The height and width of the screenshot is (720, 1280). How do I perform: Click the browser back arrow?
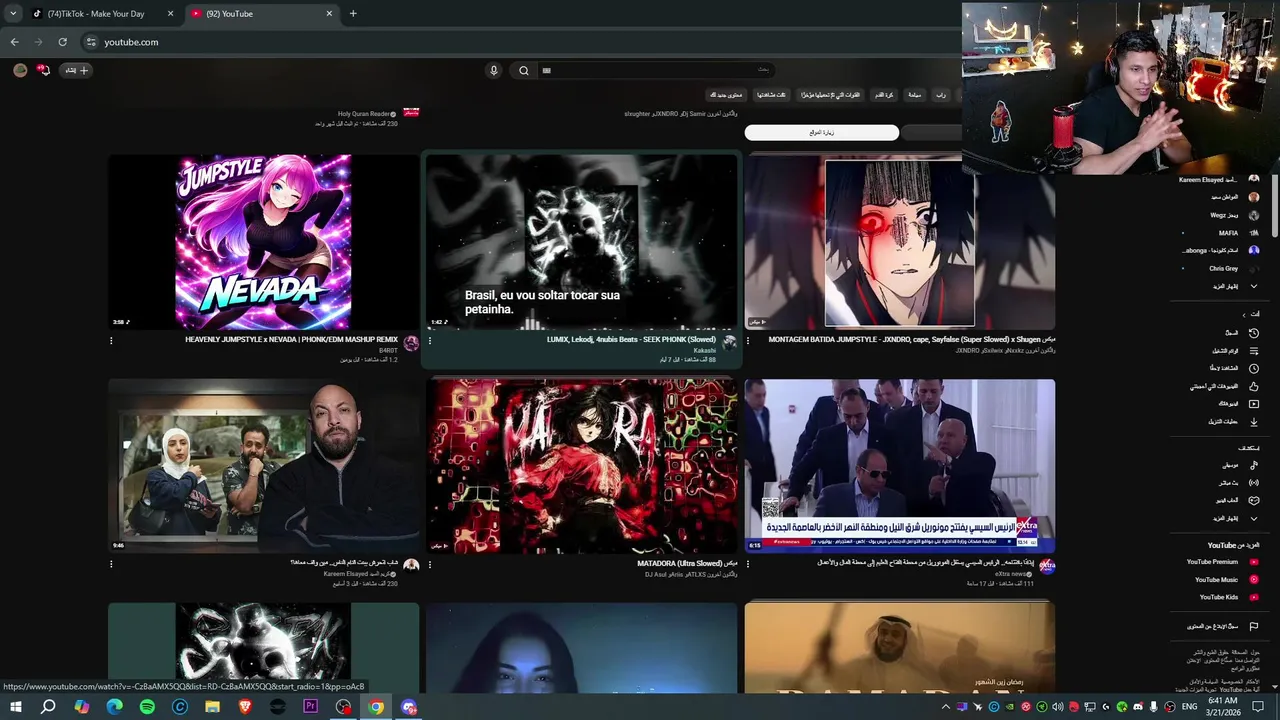point(14,42)
